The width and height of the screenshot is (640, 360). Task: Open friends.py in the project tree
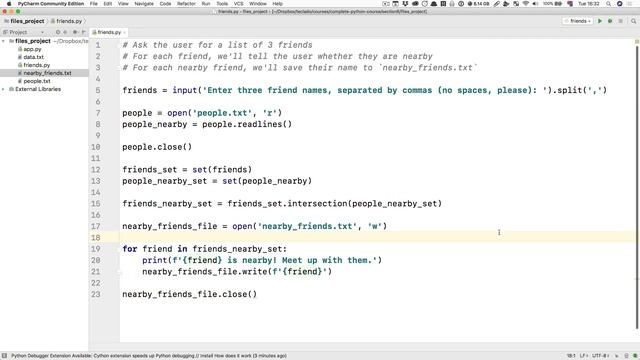click(x=36, y=65)
